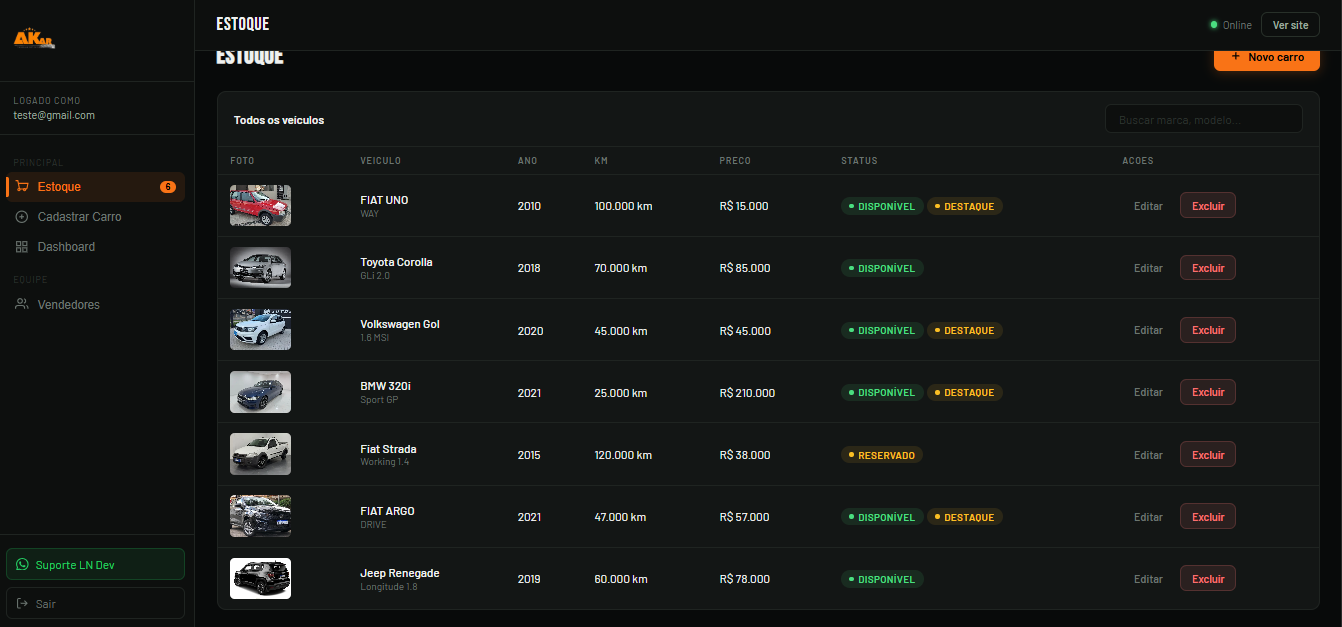Image resolution: width=1342 pixels, height=627 pixels.
Task: Click DESTAQUE tag on FIAT ARGO row
Action: tap(965, 517)
